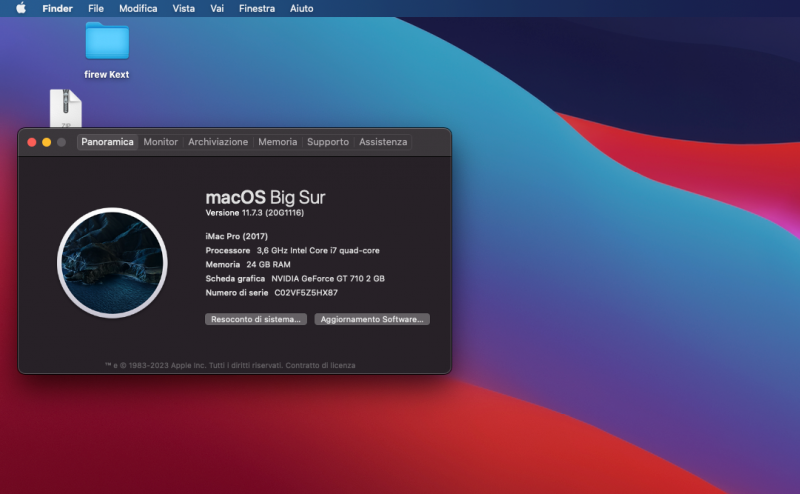Open the firew Kext folder on desktop

[x=107, y=41]
